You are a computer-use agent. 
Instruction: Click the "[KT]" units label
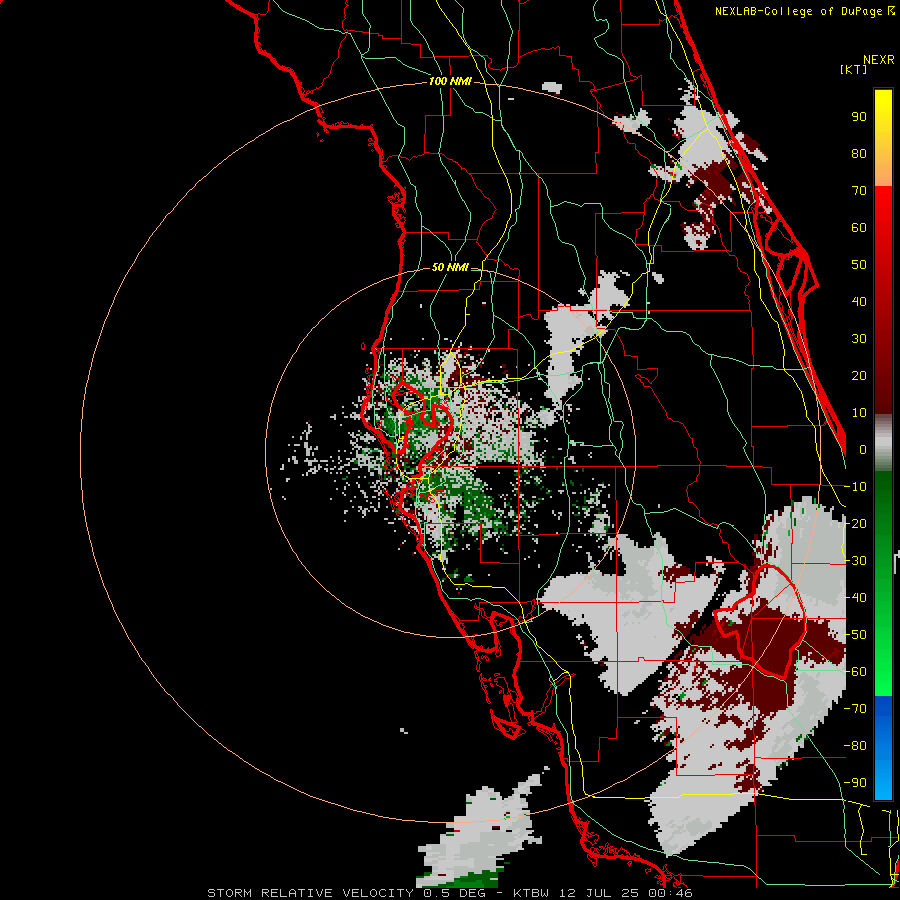click(x=853, y=69)
